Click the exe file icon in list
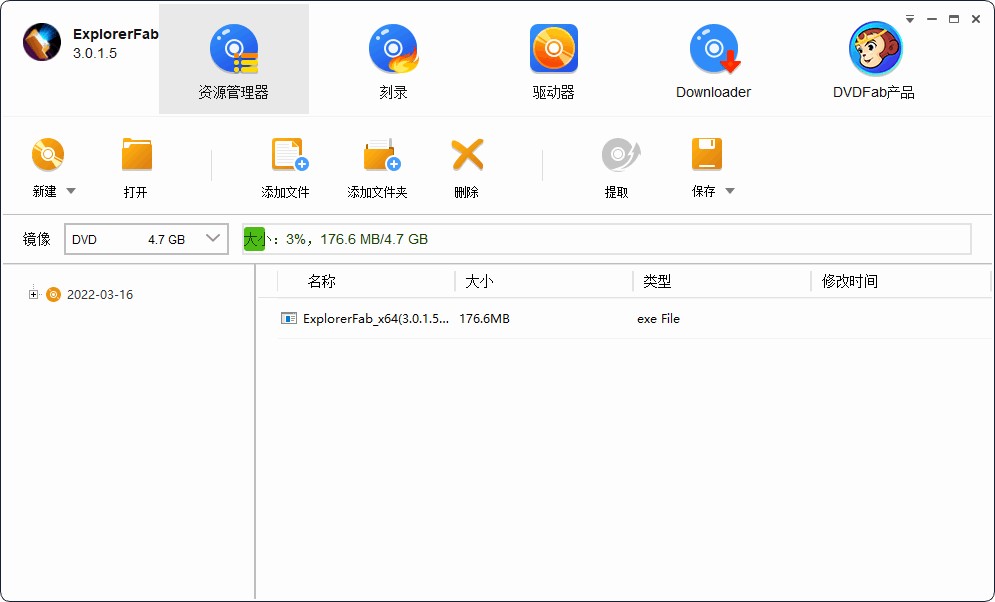 [x=289, y=318]
